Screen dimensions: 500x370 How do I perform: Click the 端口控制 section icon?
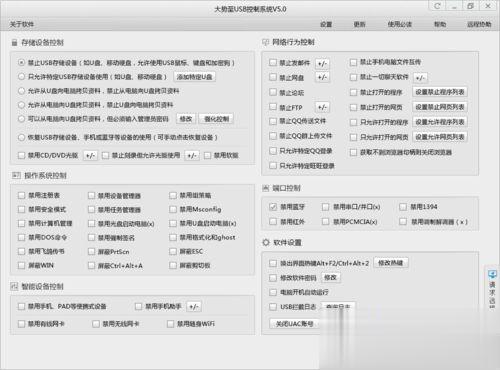[266, 188]
